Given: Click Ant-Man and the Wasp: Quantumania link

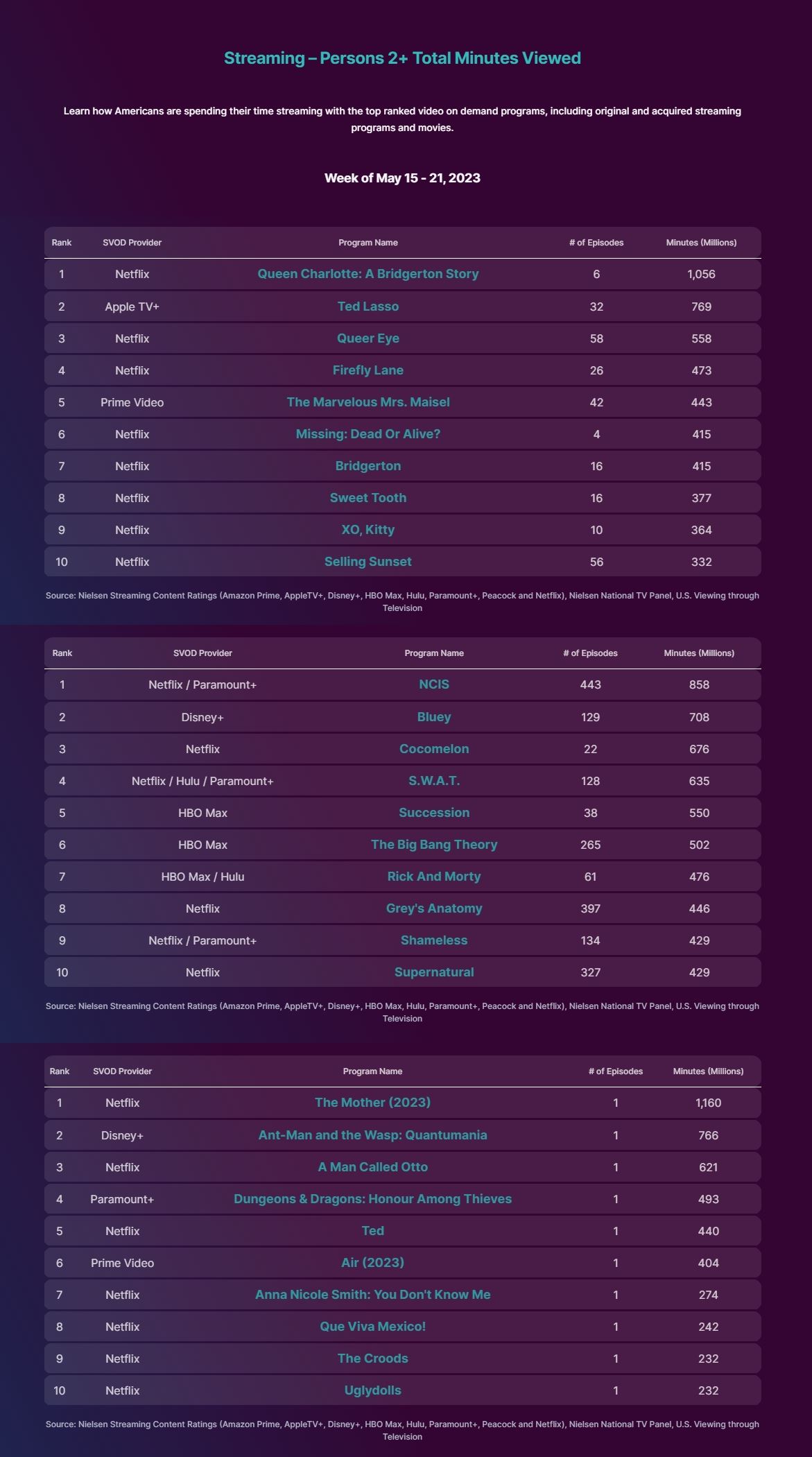Looking at the screenshot, I should tap(372, 1135).
